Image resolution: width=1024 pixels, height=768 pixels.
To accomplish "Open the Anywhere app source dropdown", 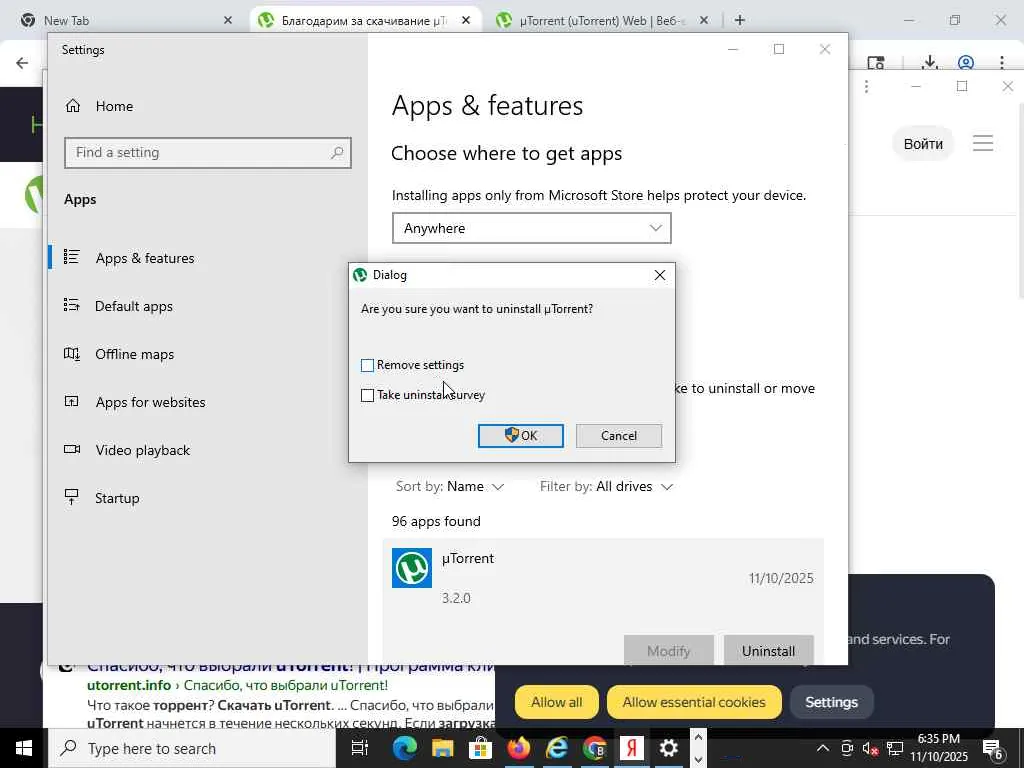I will coord(532,228).
